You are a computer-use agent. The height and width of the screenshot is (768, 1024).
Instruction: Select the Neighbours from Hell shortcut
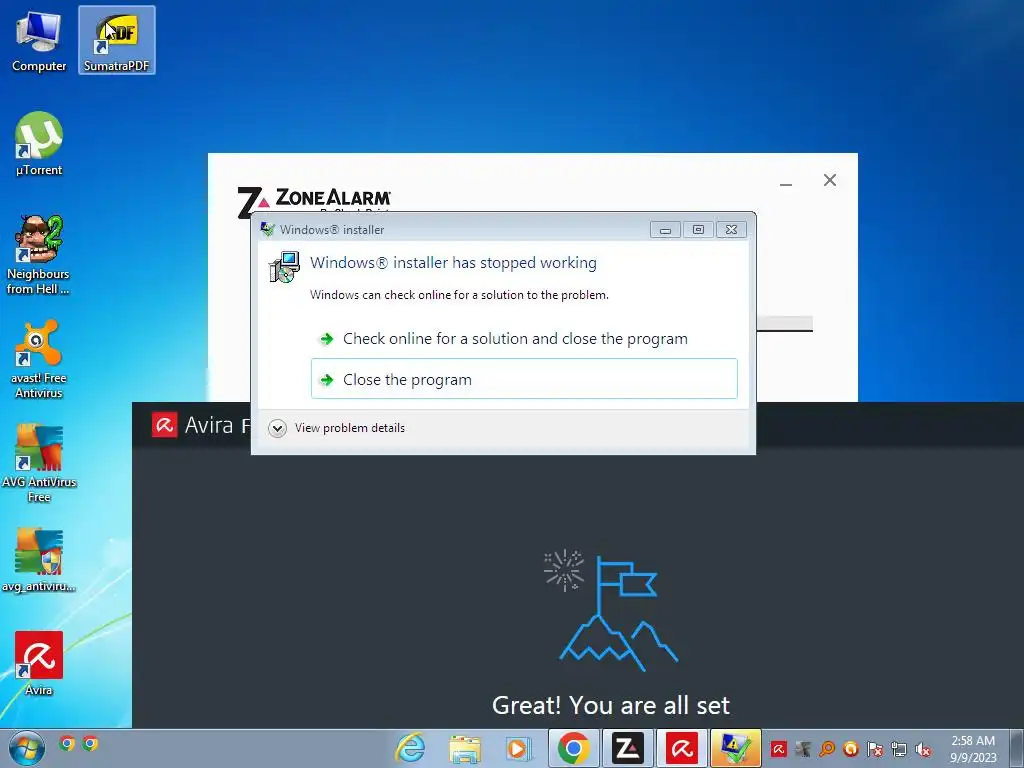39,255
